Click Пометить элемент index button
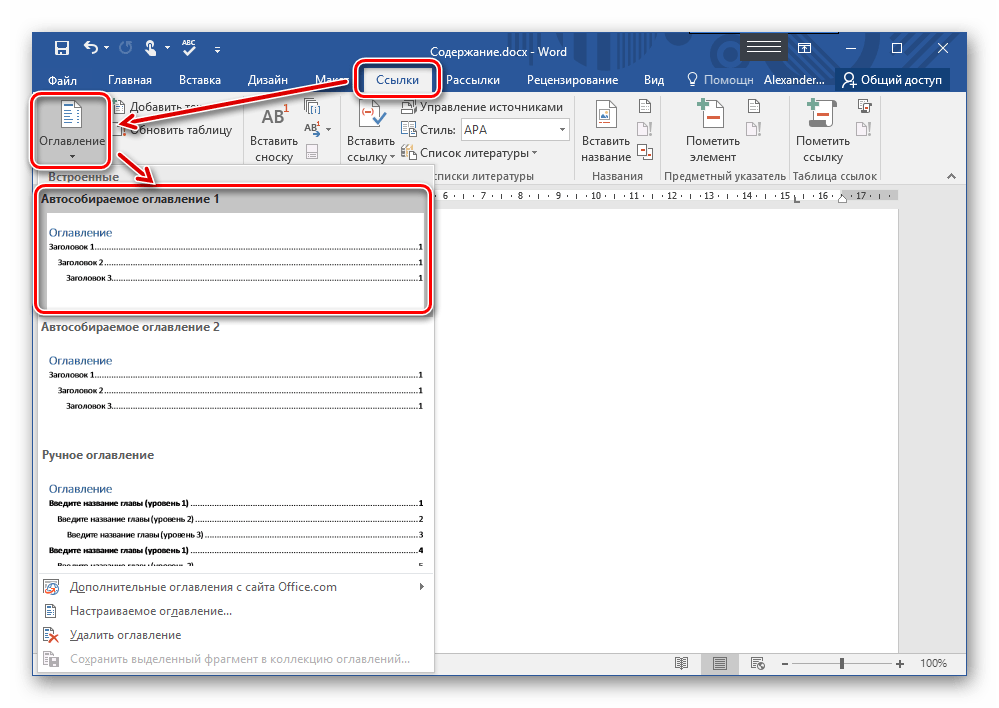Image resolution: width=999 pixels, height=708 pixels. [713, 133]
